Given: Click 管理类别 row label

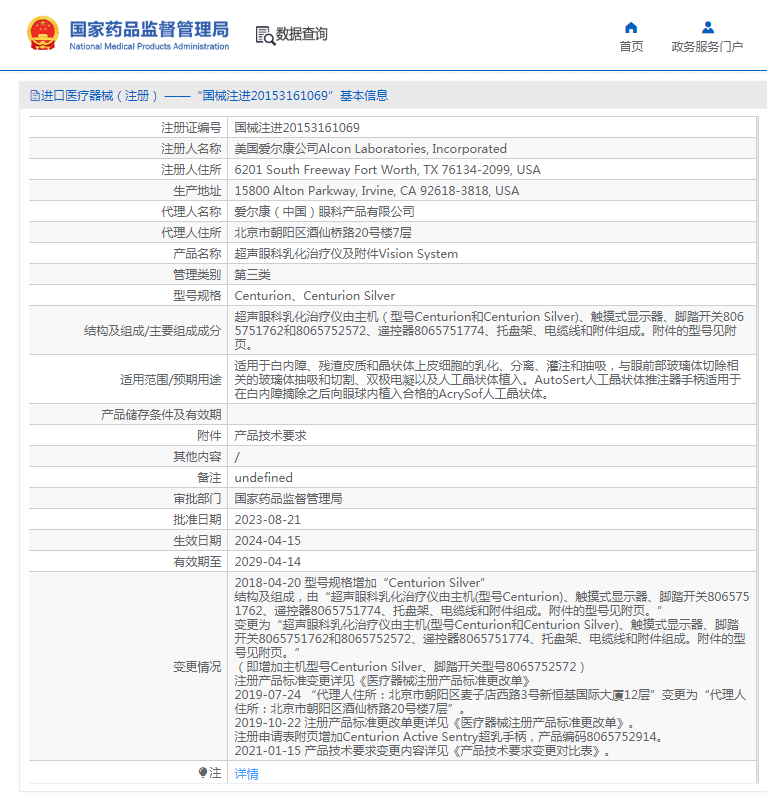Looking at the screenshot, I should 197,275.
